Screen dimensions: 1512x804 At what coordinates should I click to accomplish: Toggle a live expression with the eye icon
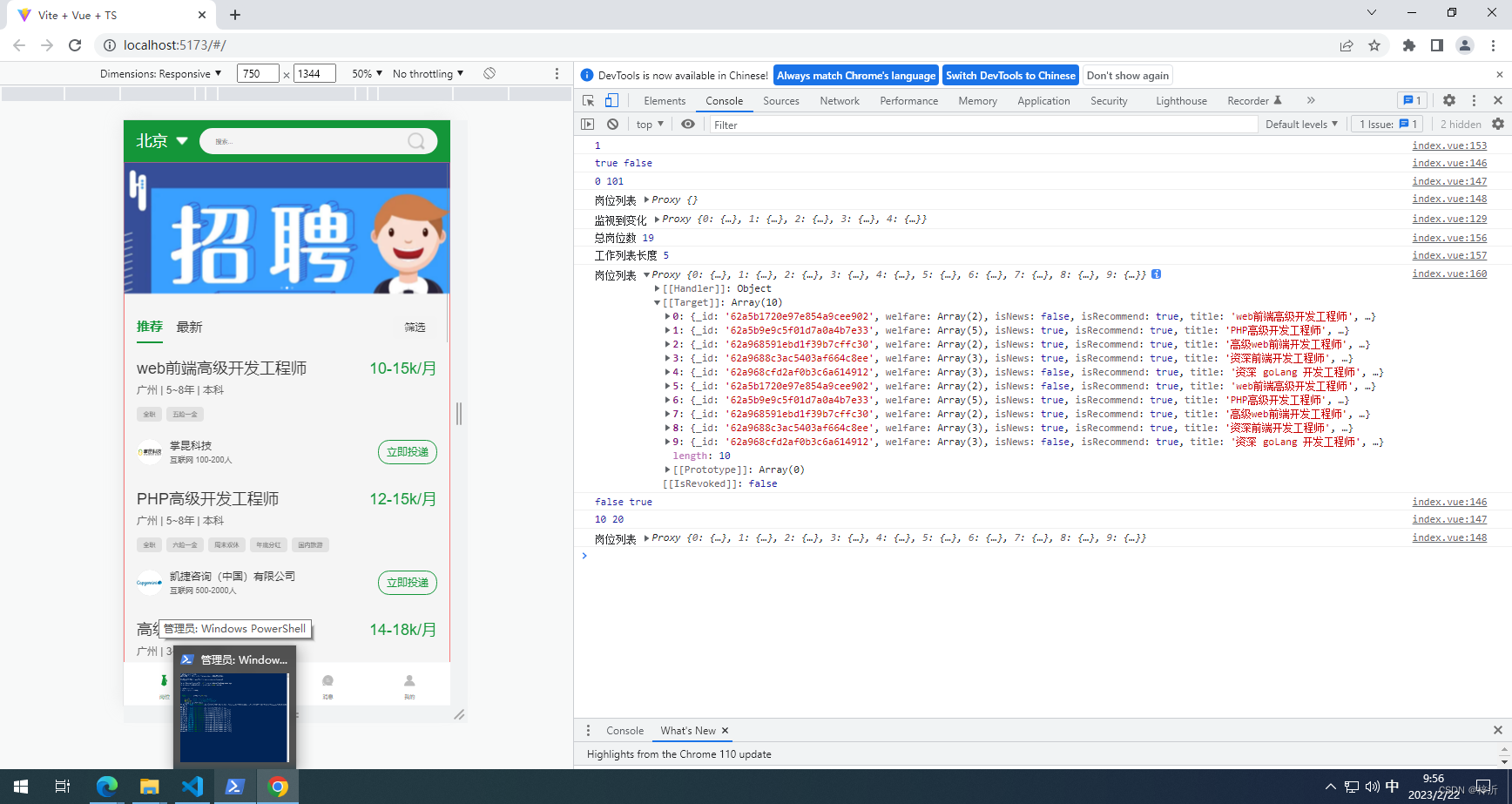click(x=688, y=124)
